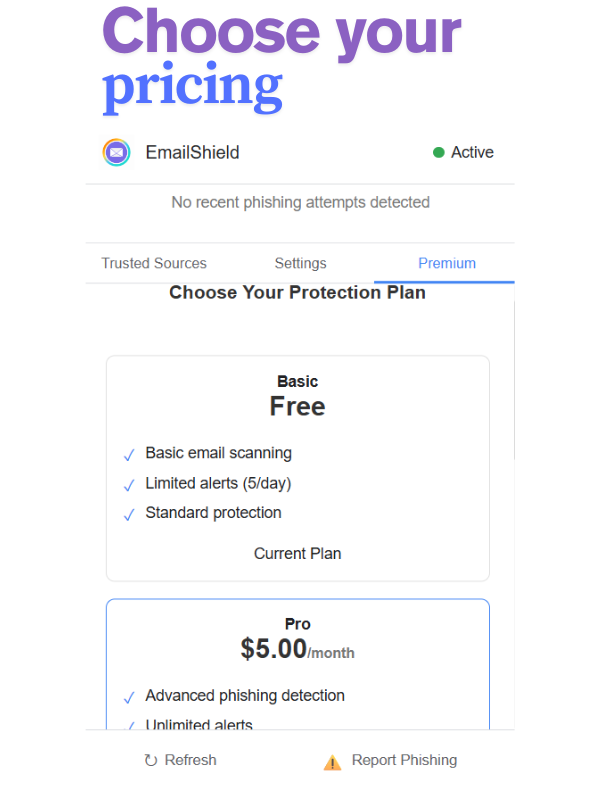This screenshot has width=600, height=800.
Task: Click the plan list vertical scrollbar
Action: (514, 380)
